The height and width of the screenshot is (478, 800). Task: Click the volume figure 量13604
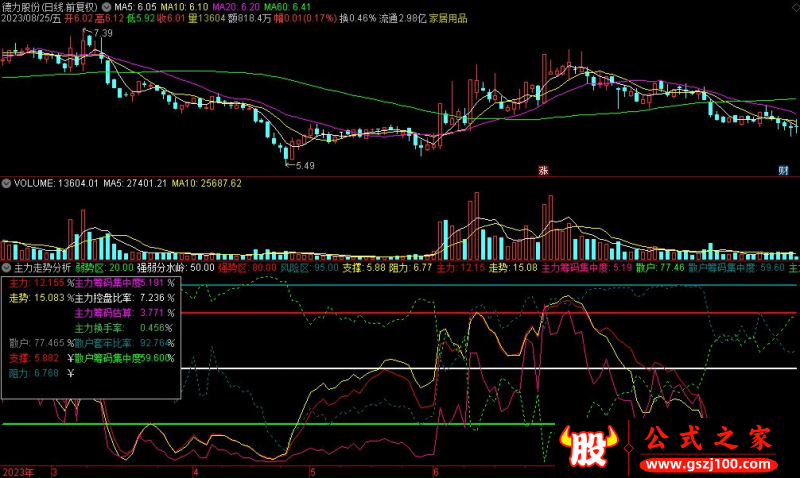(207, 19)
